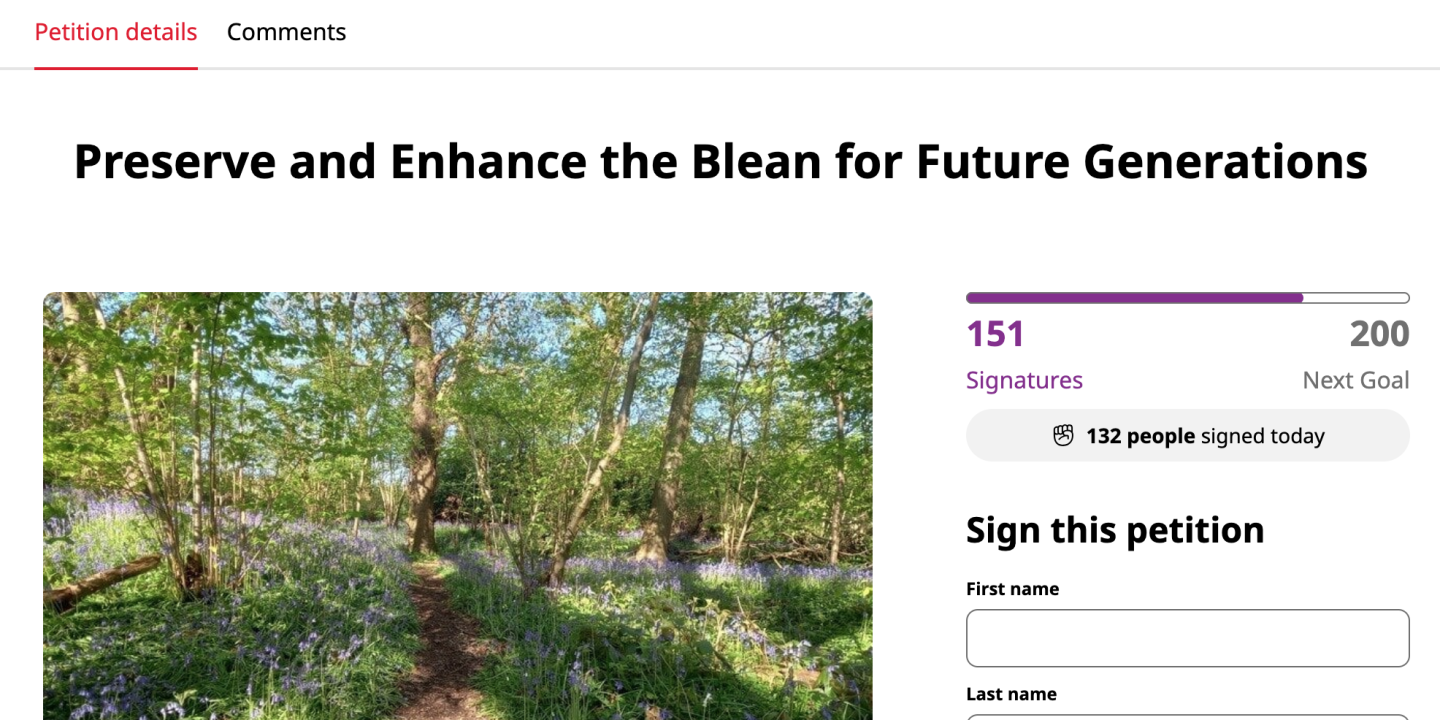
Task: Click the red underline of the active tab
Action: click(116, 69)
